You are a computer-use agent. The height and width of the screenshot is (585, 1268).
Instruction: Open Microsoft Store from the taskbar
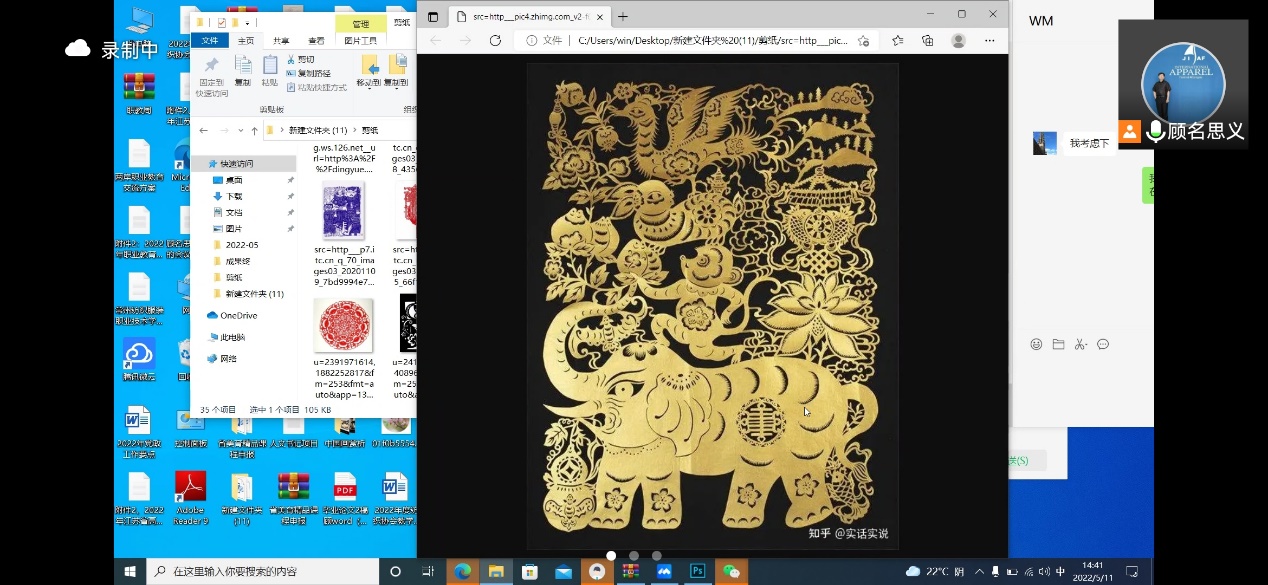click(x=529, y=571)
